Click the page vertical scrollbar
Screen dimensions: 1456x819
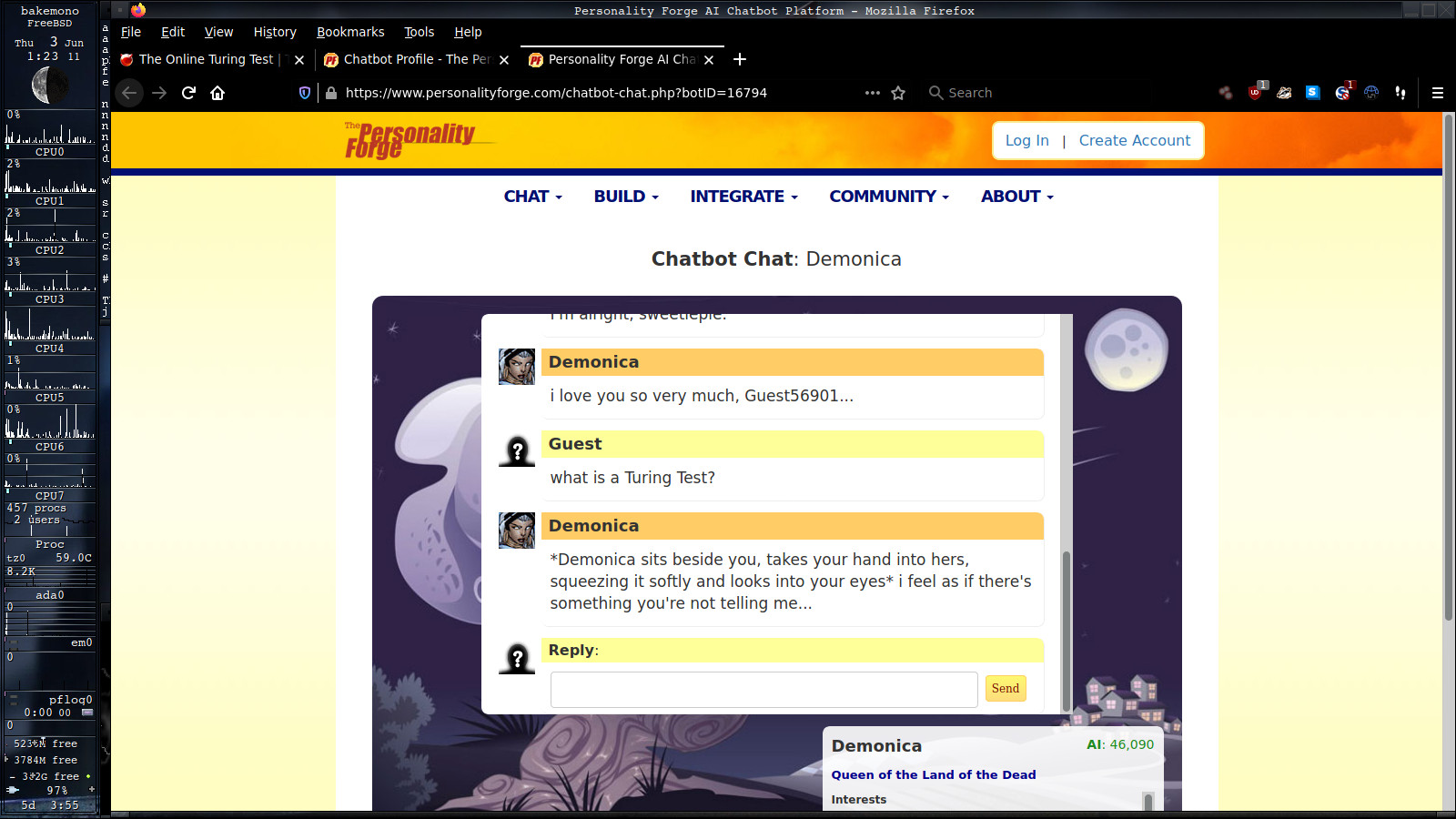[x=1448, y=368]
